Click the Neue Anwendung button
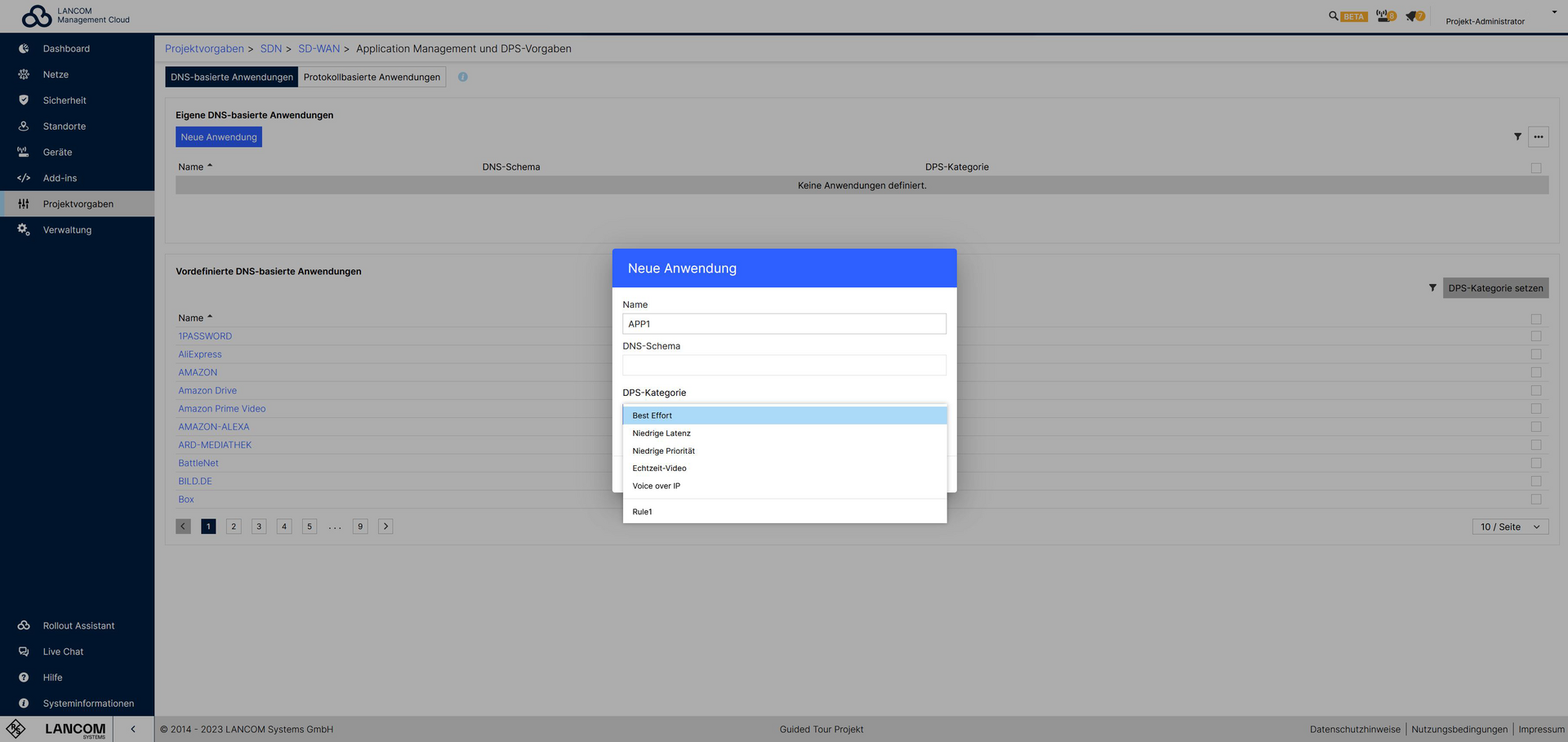Screen dimensions: 1568x742 point(218,136)
